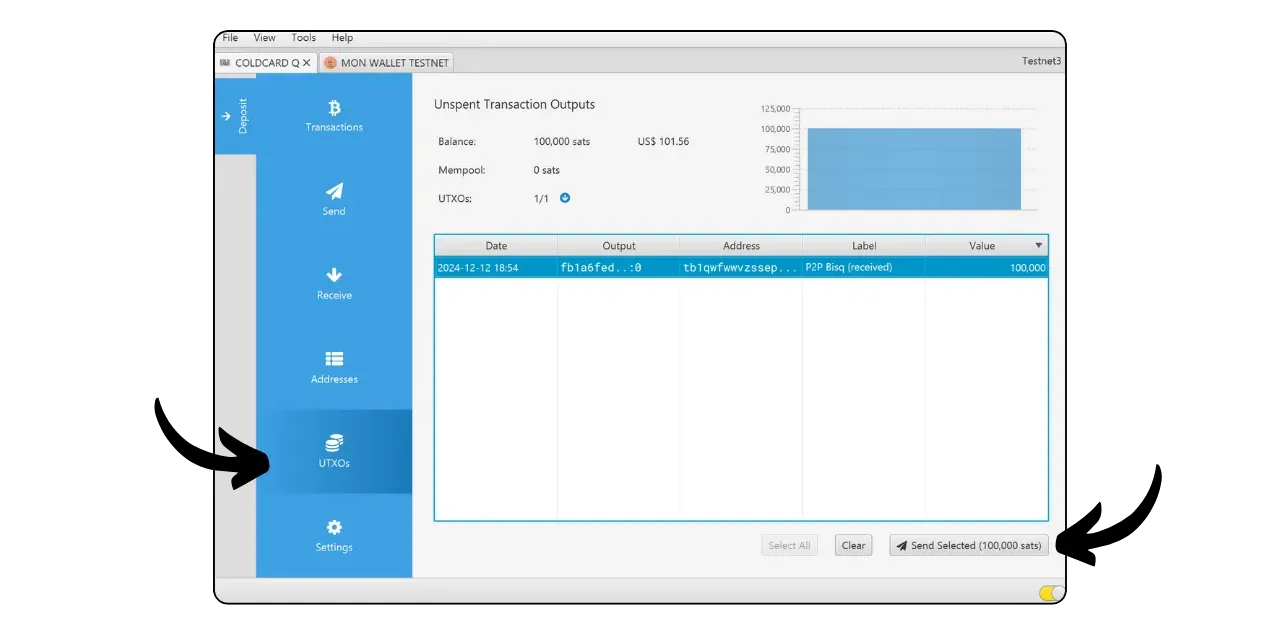
Task: Toggle the yellow server connection switch
Action: [x=1051, y=593]
